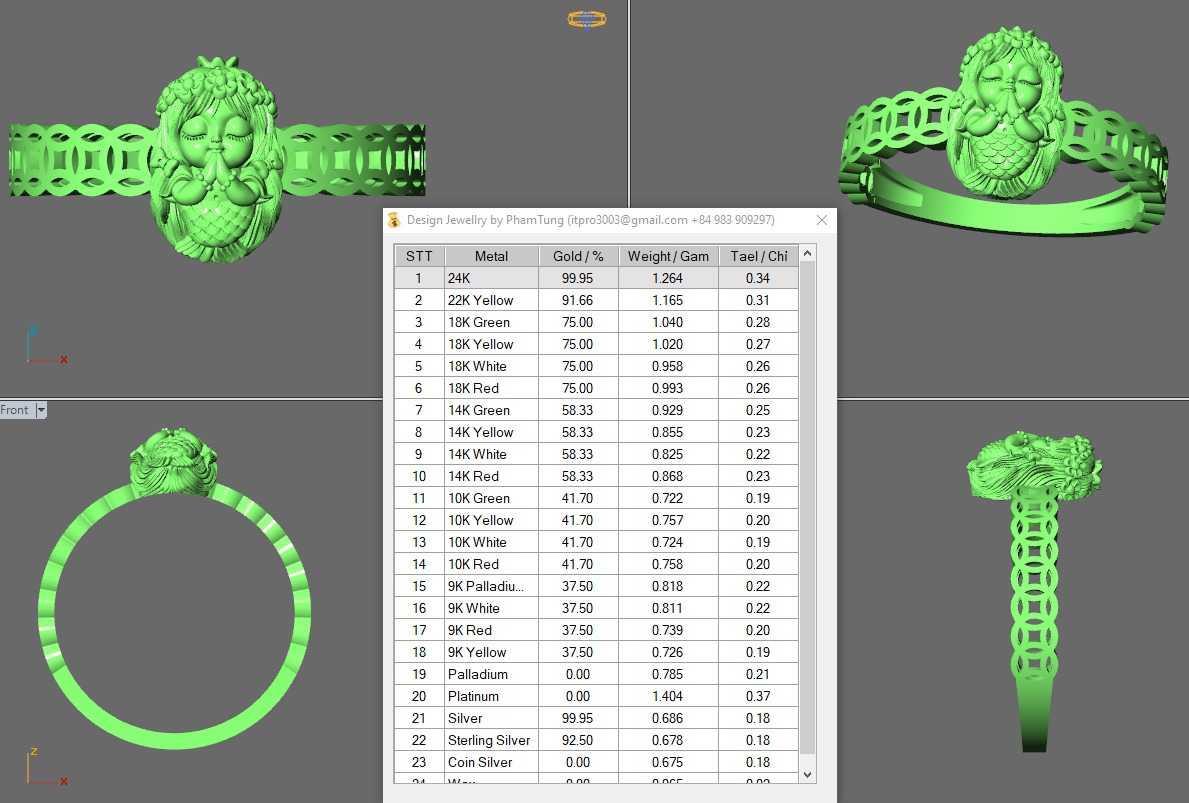Image resolution: width=1189 pixels, height=803 pixels.
Task: Select the 10K Yellow row
Action: click(x=596, y=520)
